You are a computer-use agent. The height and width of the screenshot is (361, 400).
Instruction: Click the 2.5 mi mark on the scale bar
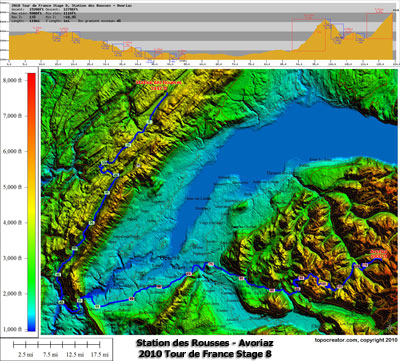pos(25,355)
